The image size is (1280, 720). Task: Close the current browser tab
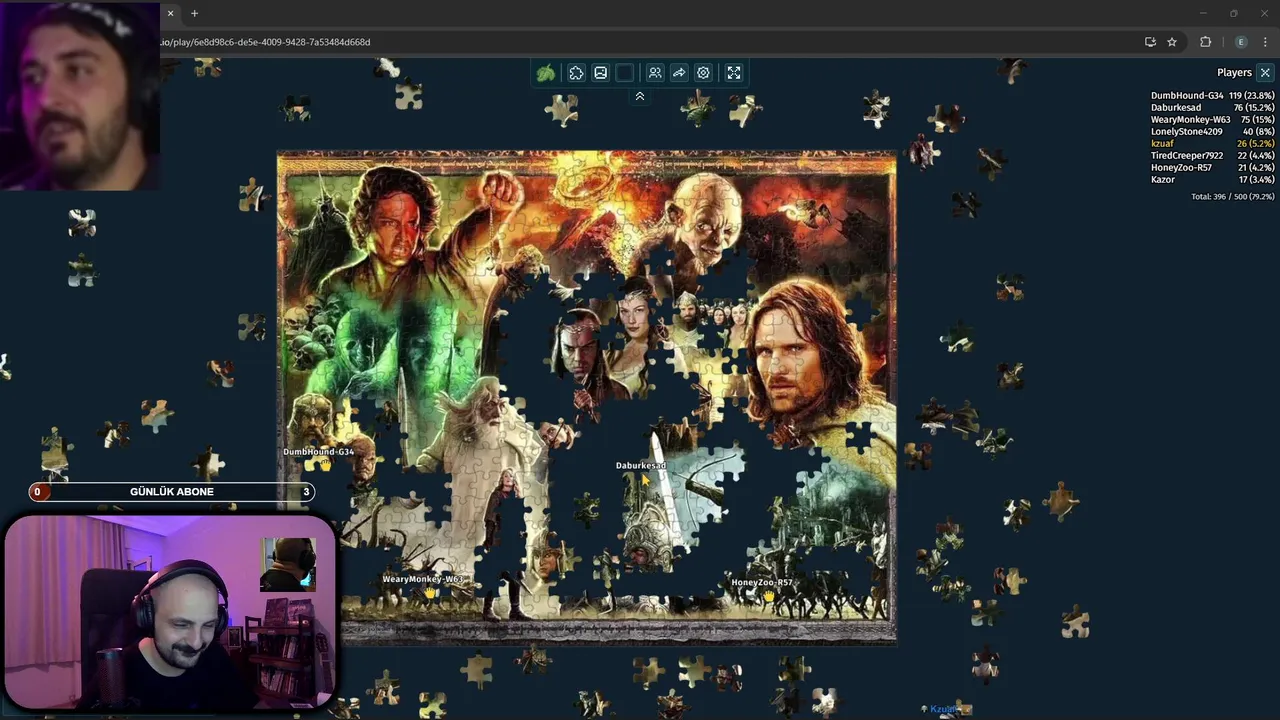[170, 13]
